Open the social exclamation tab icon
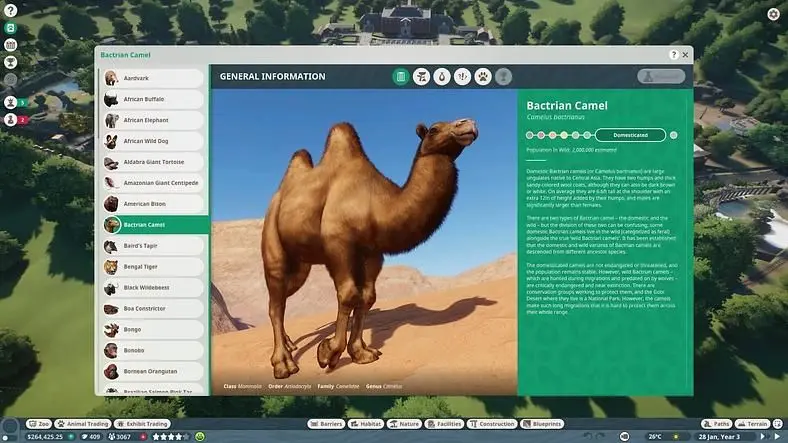The width and height of the screenshot is (788, 443). coord(462,77)
